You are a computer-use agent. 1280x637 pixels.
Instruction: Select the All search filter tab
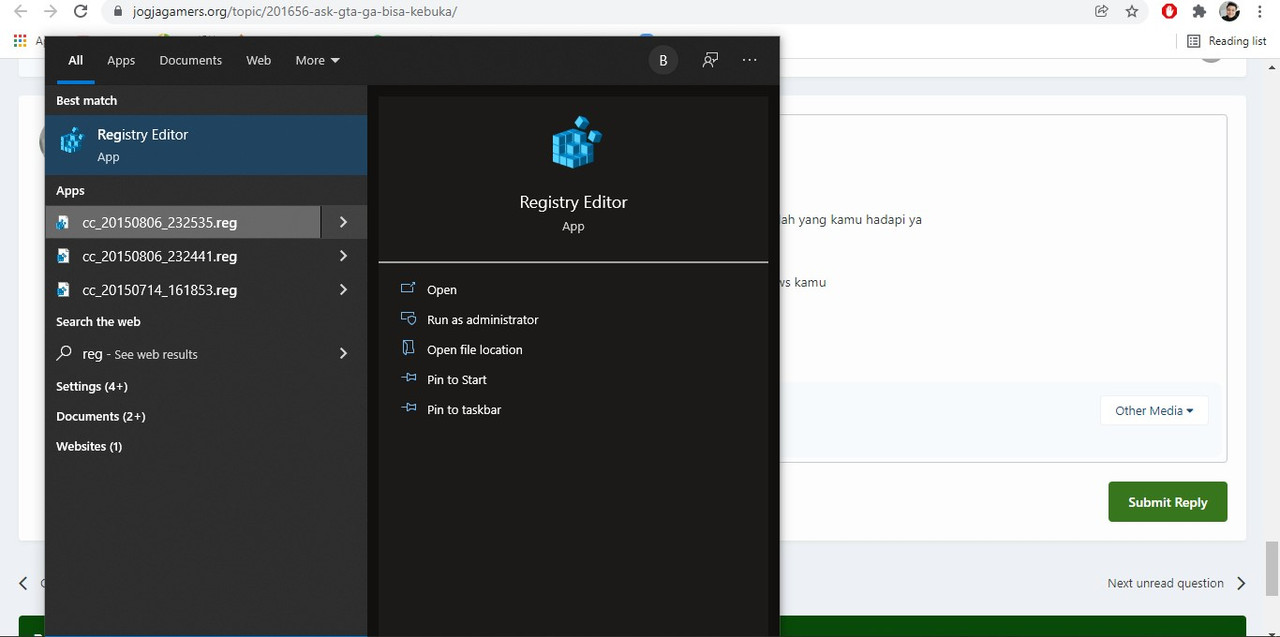(75, 60)
